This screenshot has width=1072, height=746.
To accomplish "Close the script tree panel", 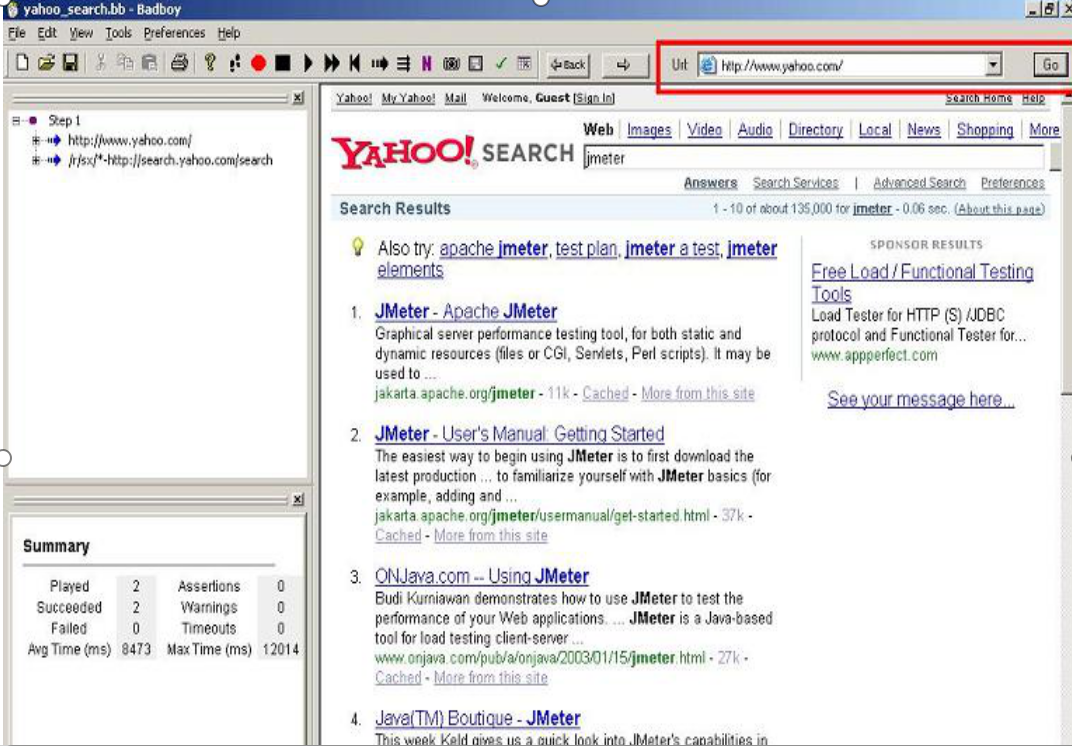I will tap(298, 98).
